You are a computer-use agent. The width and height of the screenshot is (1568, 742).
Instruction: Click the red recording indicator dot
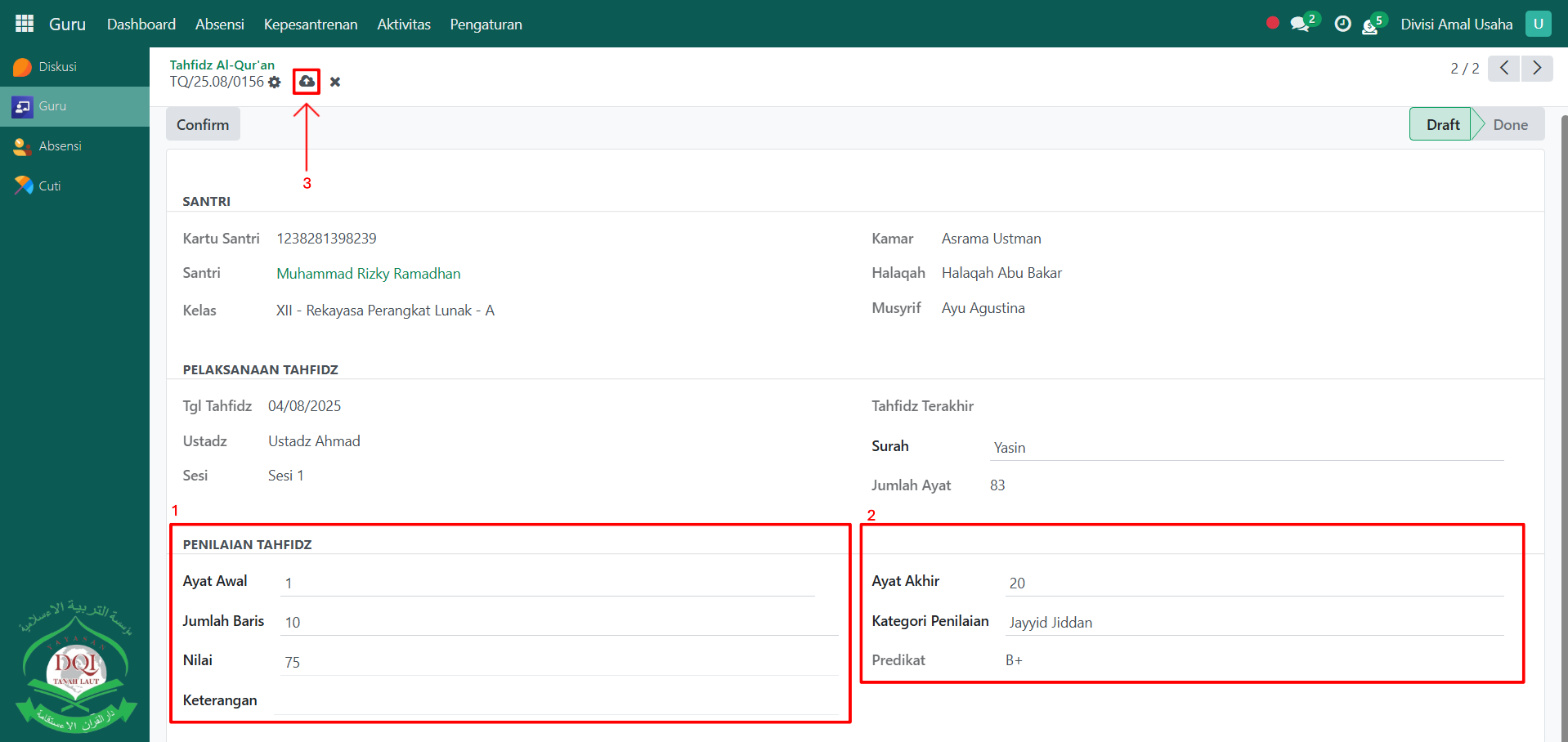pyautogui.click(x=1272, y=23)
